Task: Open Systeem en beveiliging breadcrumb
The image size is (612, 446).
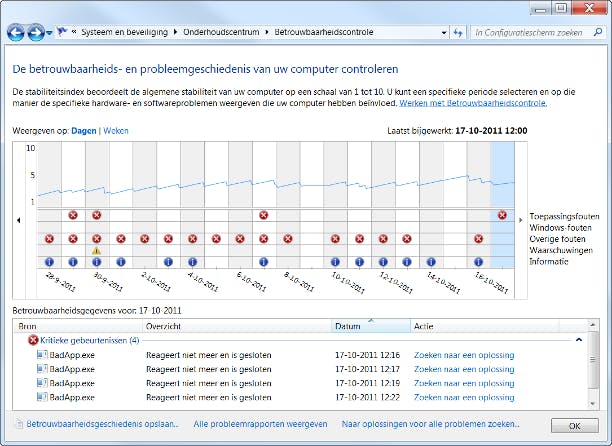Action: point(125,32)
